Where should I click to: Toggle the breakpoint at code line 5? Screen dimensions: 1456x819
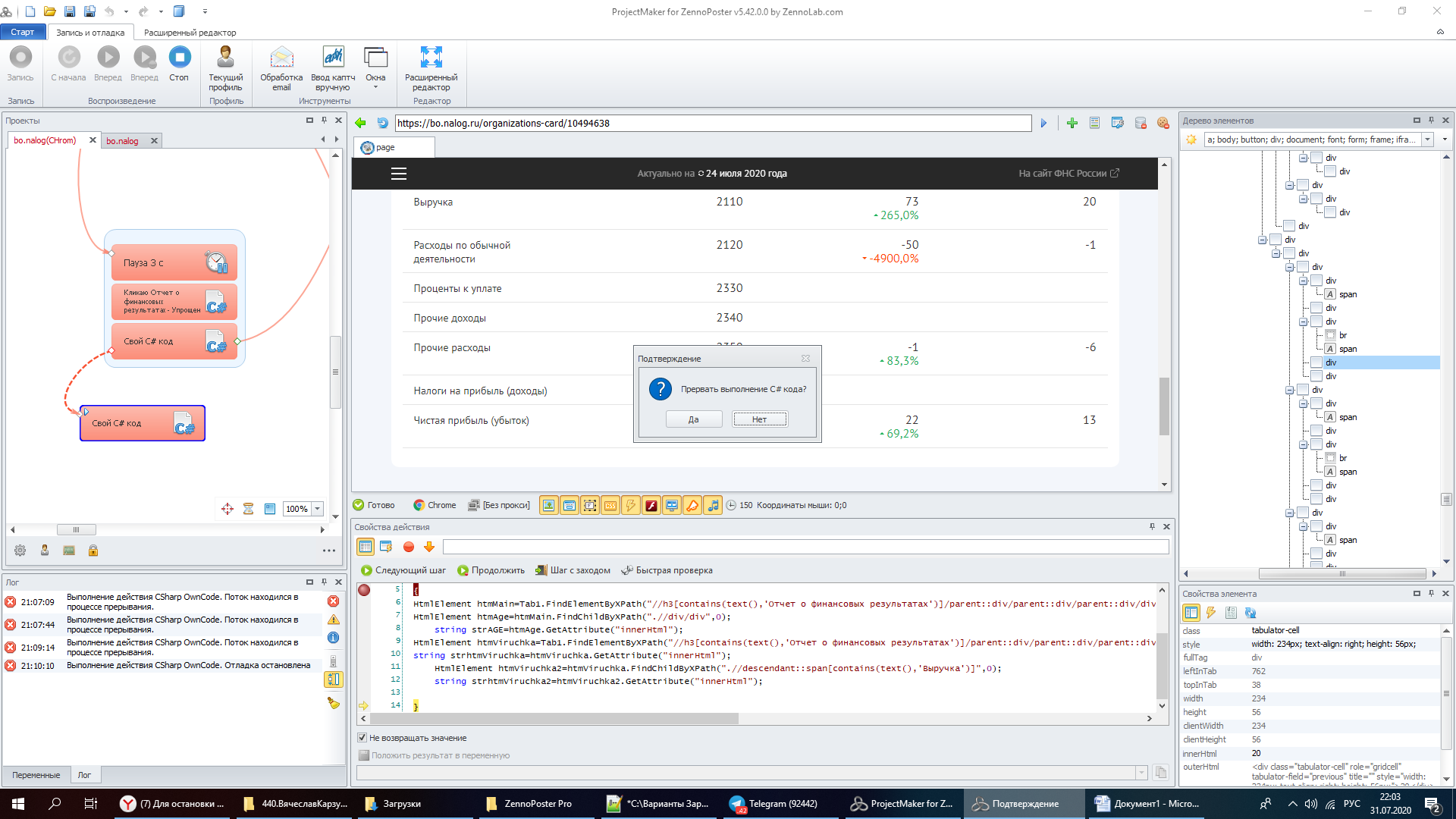tap(364, 590)
